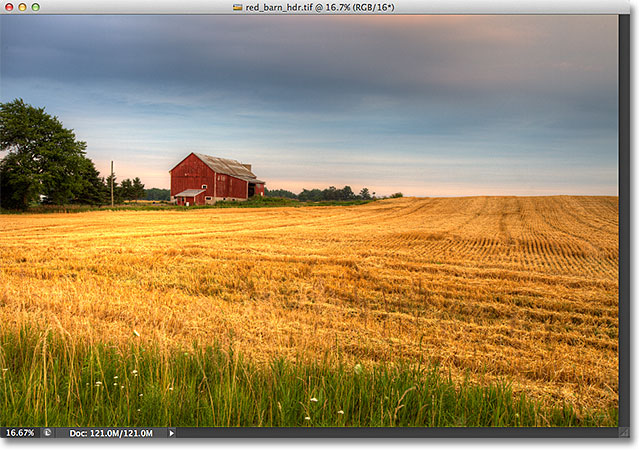Close the red_barn_hdr.tif document window
This screenshot has height=450, width=639.
pos(9,7)
